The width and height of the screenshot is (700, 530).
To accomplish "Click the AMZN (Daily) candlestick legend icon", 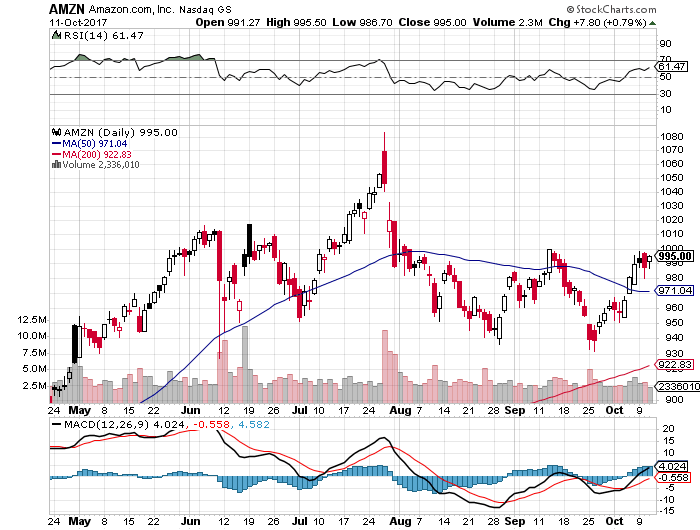I will (56, 132).
